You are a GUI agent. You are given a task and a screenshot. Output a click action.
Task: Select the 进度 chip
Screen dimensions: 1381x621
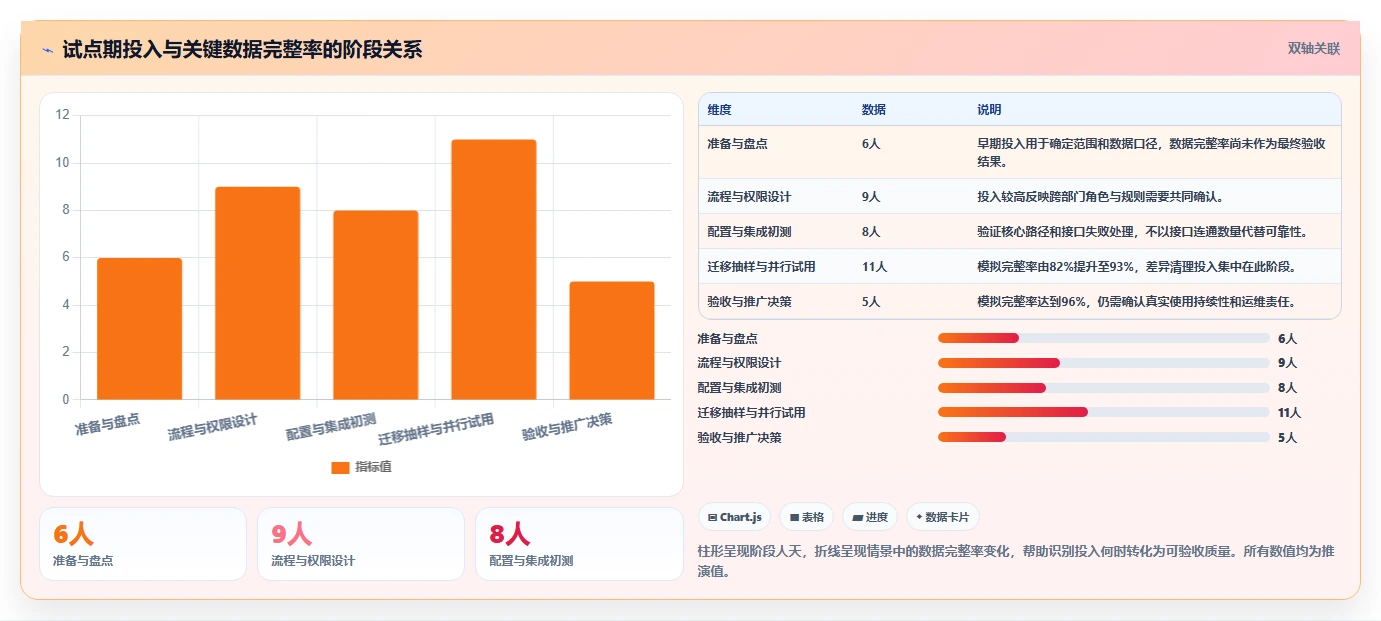(870, 517)
